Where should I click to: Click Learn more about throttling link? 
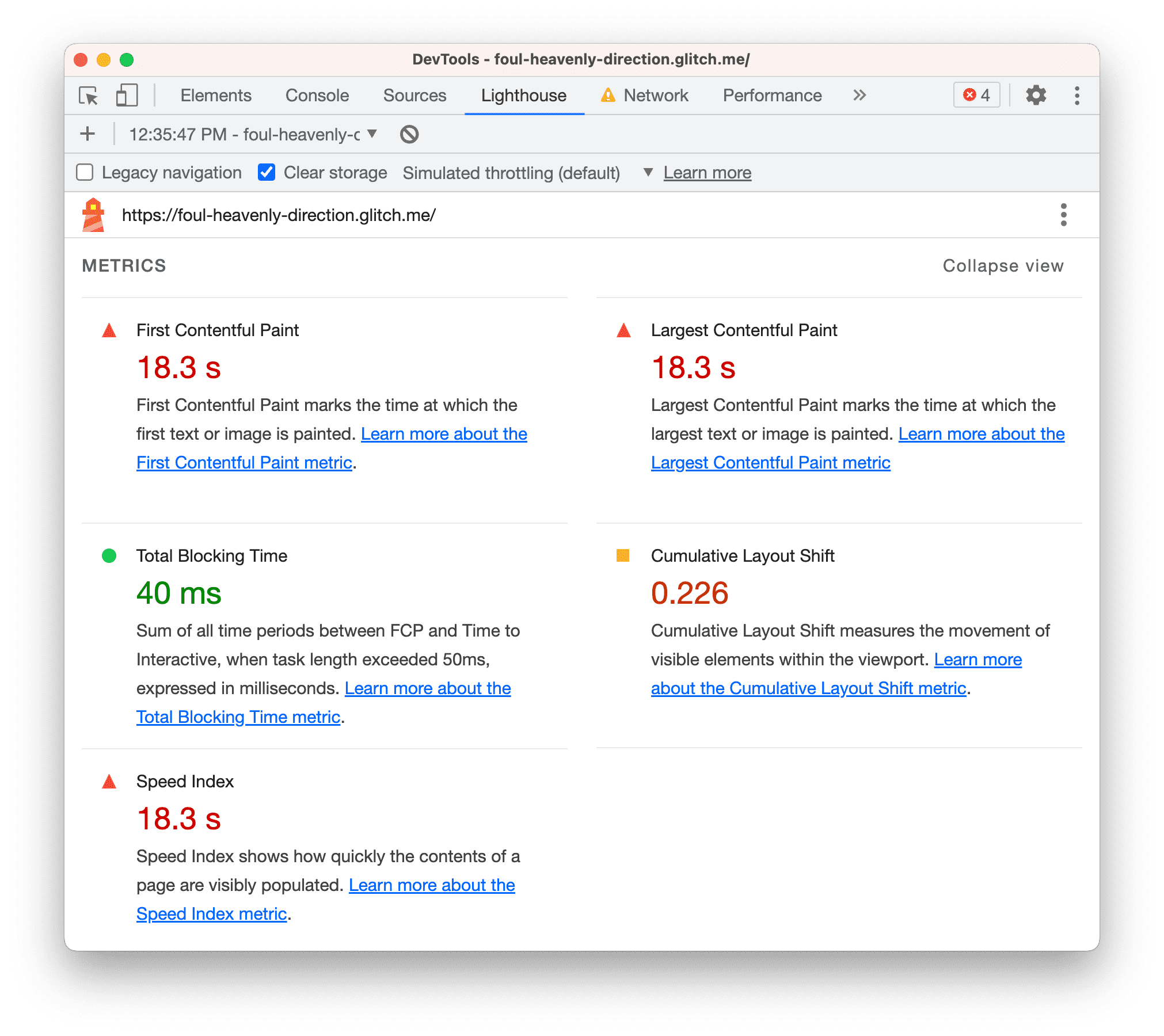[708, 172]
